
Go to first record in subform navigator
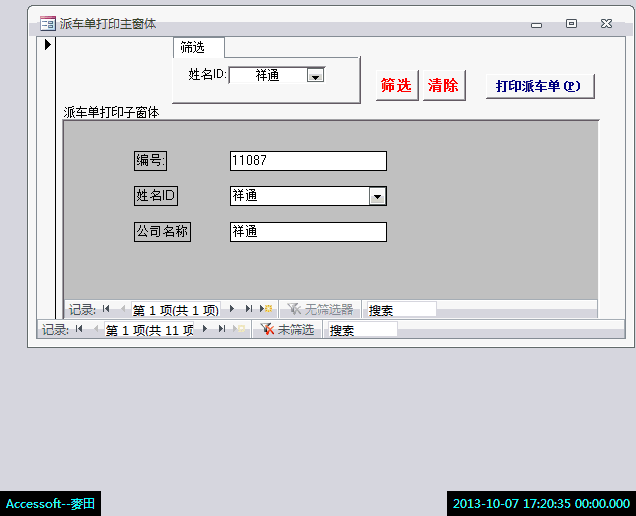coord(106,309)
